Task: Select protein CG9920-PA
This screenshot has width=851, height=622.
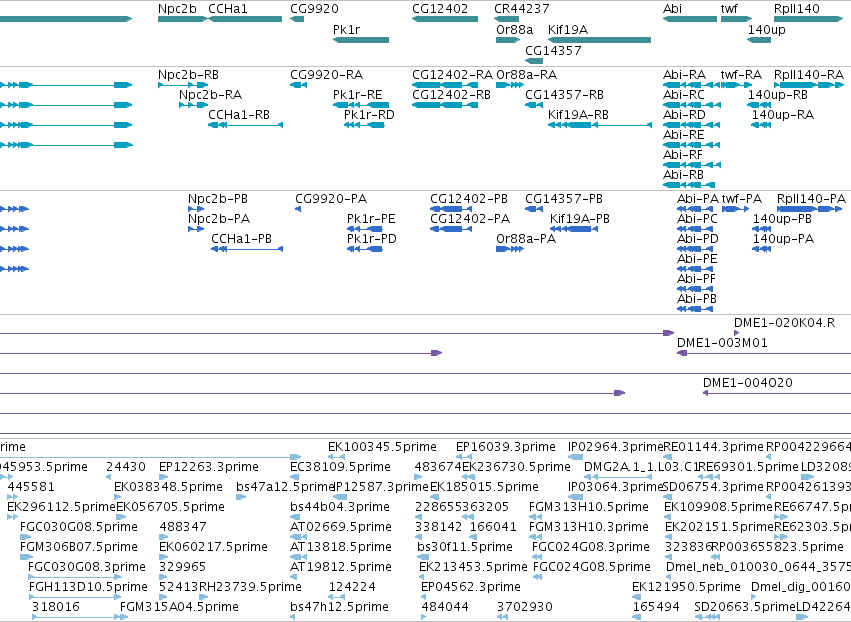Action: click(x=298, y=209)
